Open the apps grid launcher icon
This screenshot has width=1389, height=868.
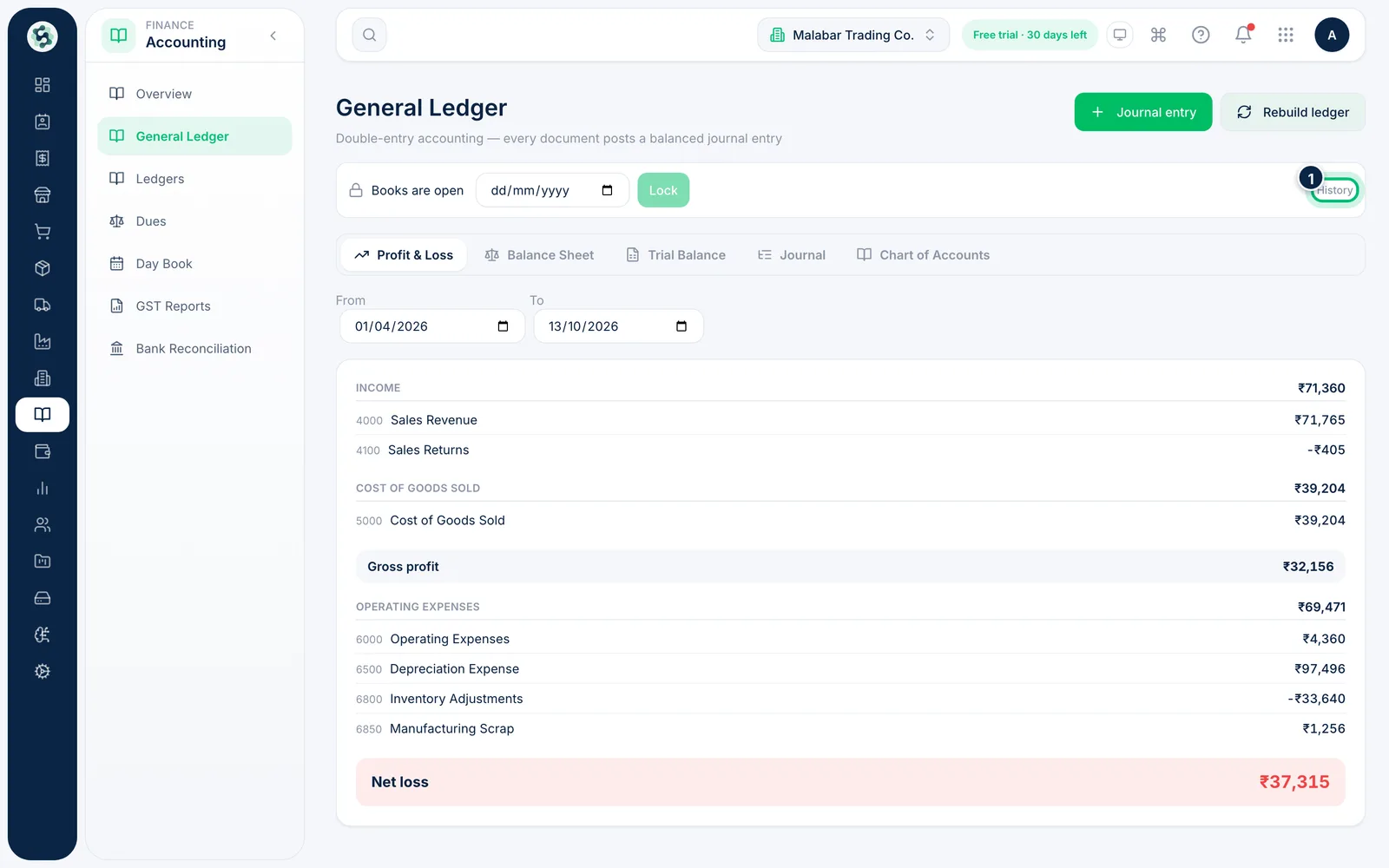pyautogui.click(x=1286, y=35)
